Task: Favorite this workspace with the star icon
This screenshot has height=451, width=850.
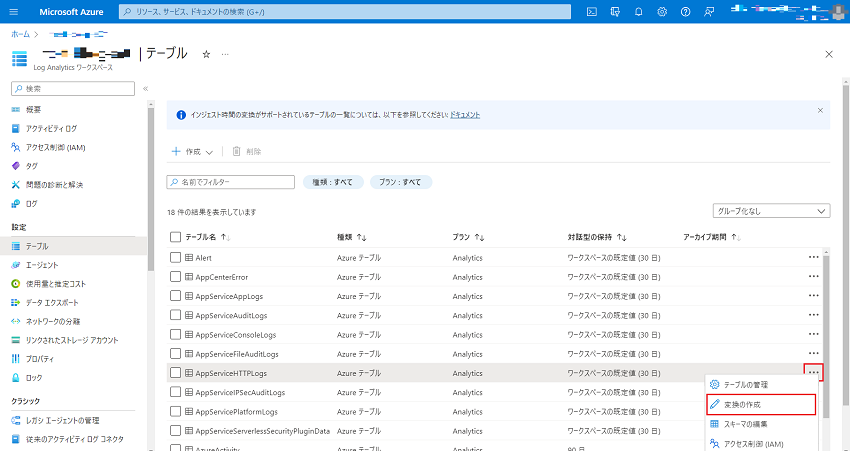Action: pyautogui.click(x=206, y=54)
